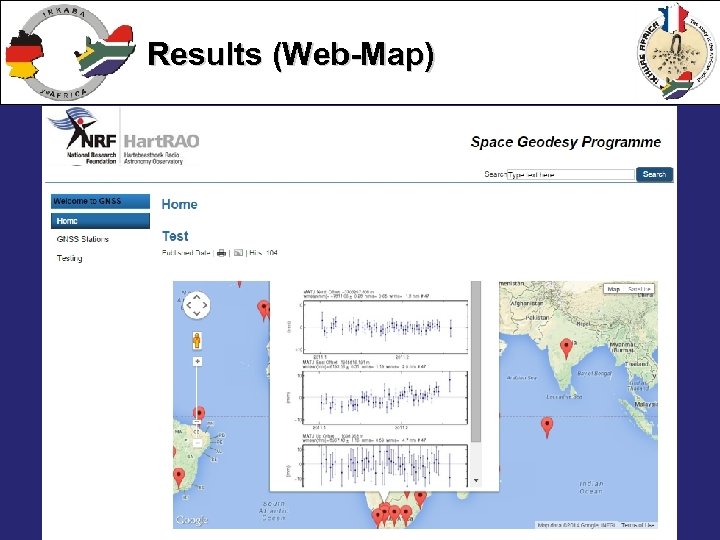Pan the map down with arrow control
Screen dimensions: 720x540
(197, 313)
